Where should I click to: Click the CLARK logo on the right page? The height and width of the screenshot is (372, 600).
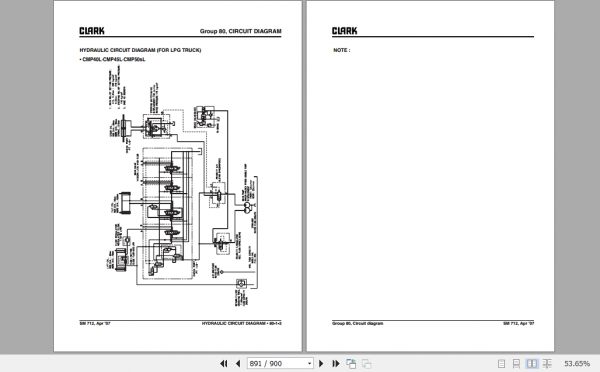coord(344,31)
